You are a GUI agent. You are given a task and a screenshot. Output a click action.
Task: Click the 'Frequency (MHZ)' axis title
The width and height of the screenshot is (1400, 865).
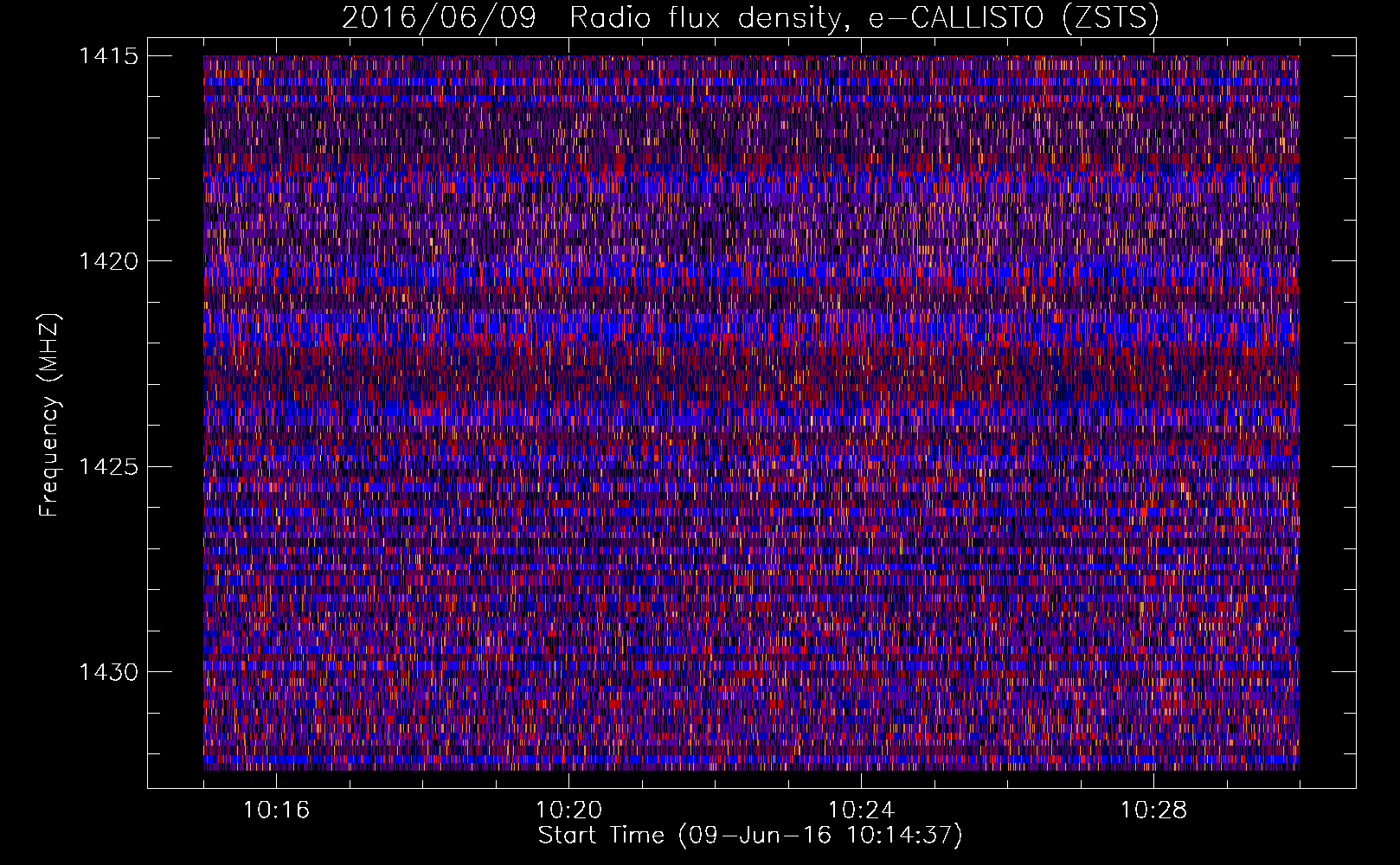49,415
